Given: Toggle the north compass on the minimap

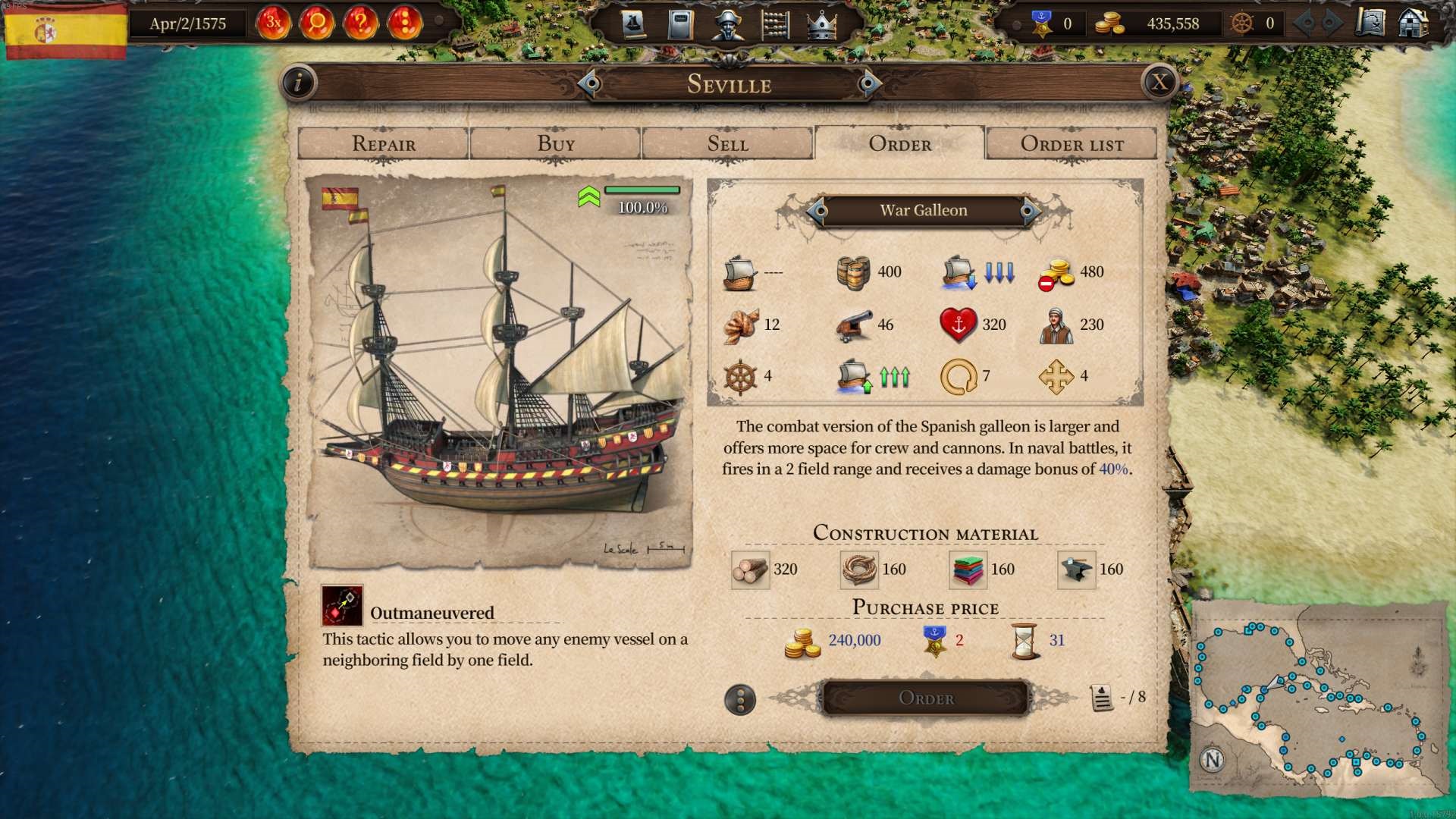Looking at the screenshot, I should coord(1213,759).
